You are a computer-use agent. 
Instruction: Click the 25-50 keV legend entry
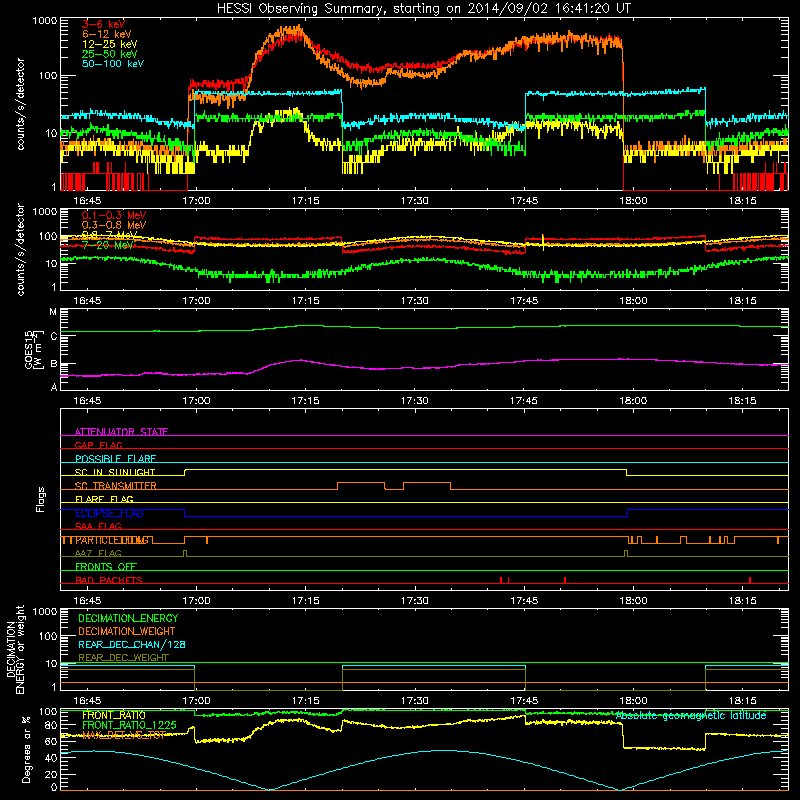click(x=109, y=54)
